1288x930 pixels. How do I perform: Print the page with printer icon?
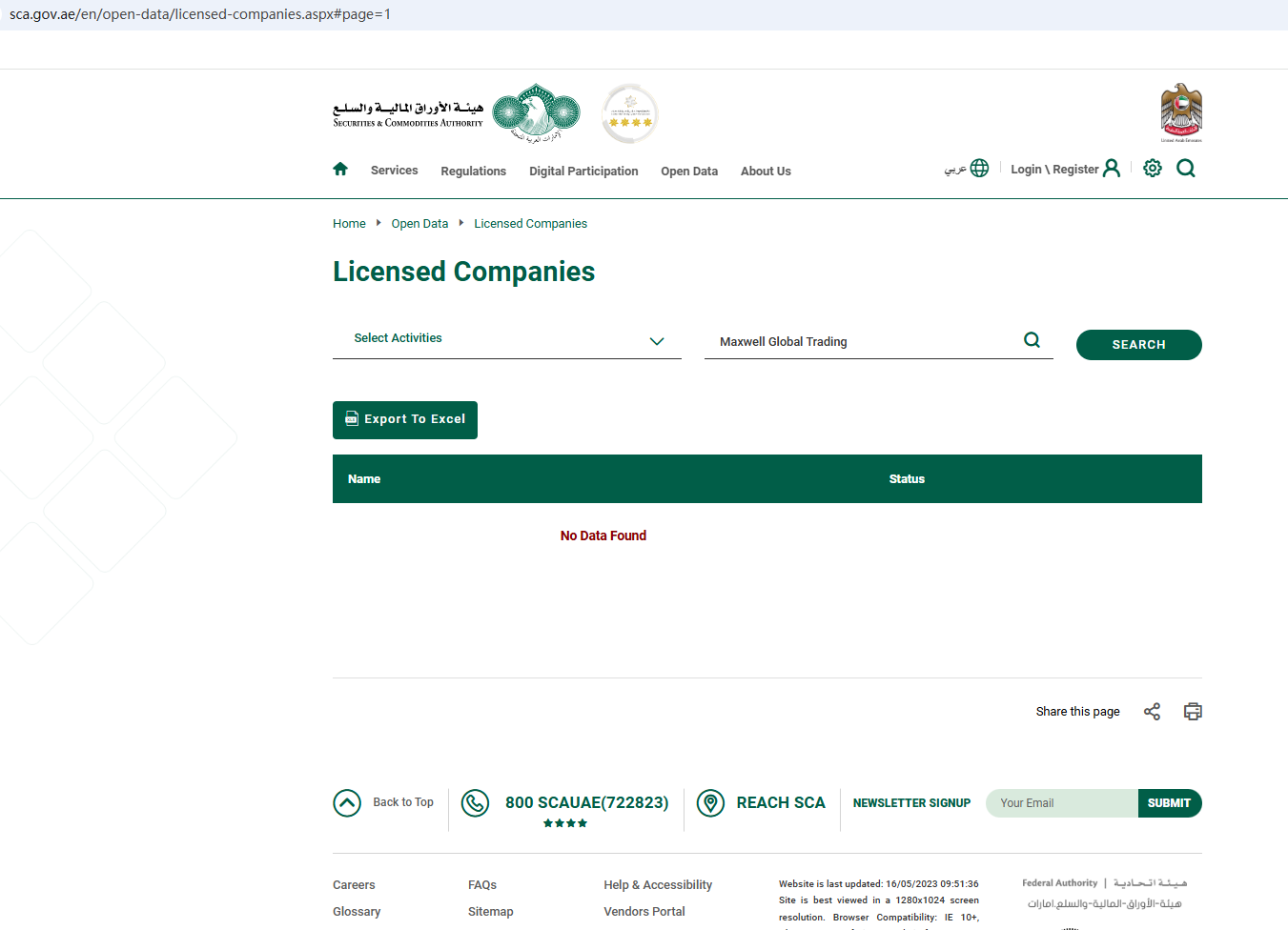pyautogui.click(x=1193, y=712)
